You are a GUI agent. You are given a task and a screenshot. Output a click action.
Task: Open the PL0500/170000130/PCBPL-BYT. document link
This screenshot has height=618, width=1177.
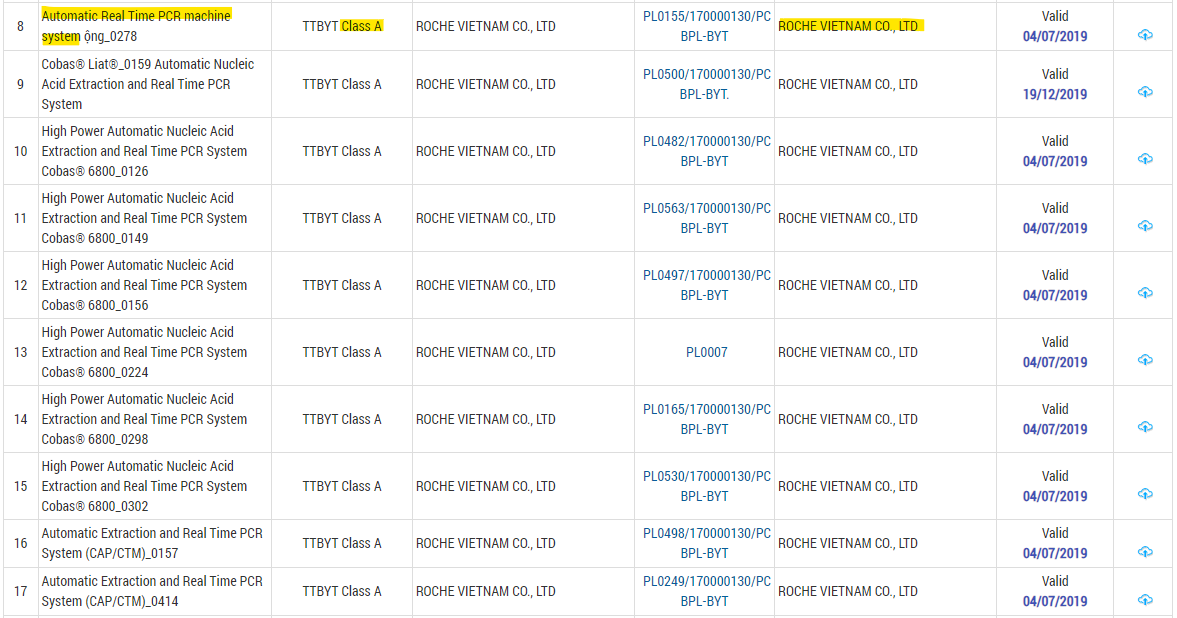click(706, 84)
